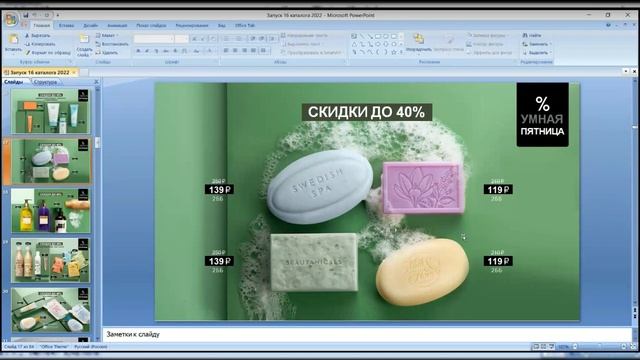Switch to the Структура outline pane tab

click(x=45, y=82)
